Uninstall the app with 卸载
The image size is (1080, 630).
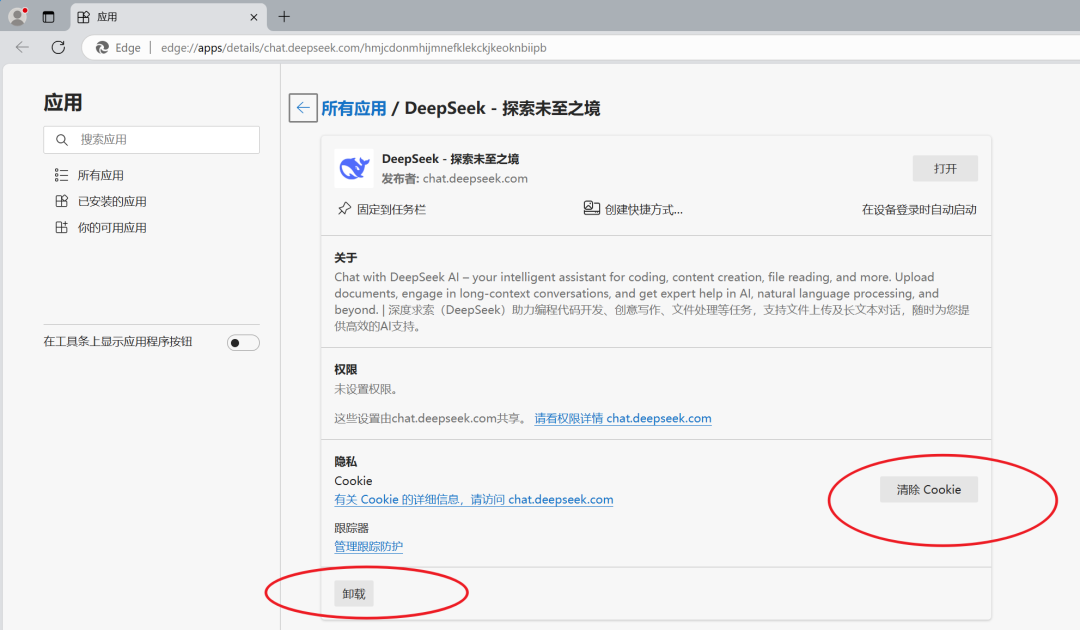pos(354,594)
